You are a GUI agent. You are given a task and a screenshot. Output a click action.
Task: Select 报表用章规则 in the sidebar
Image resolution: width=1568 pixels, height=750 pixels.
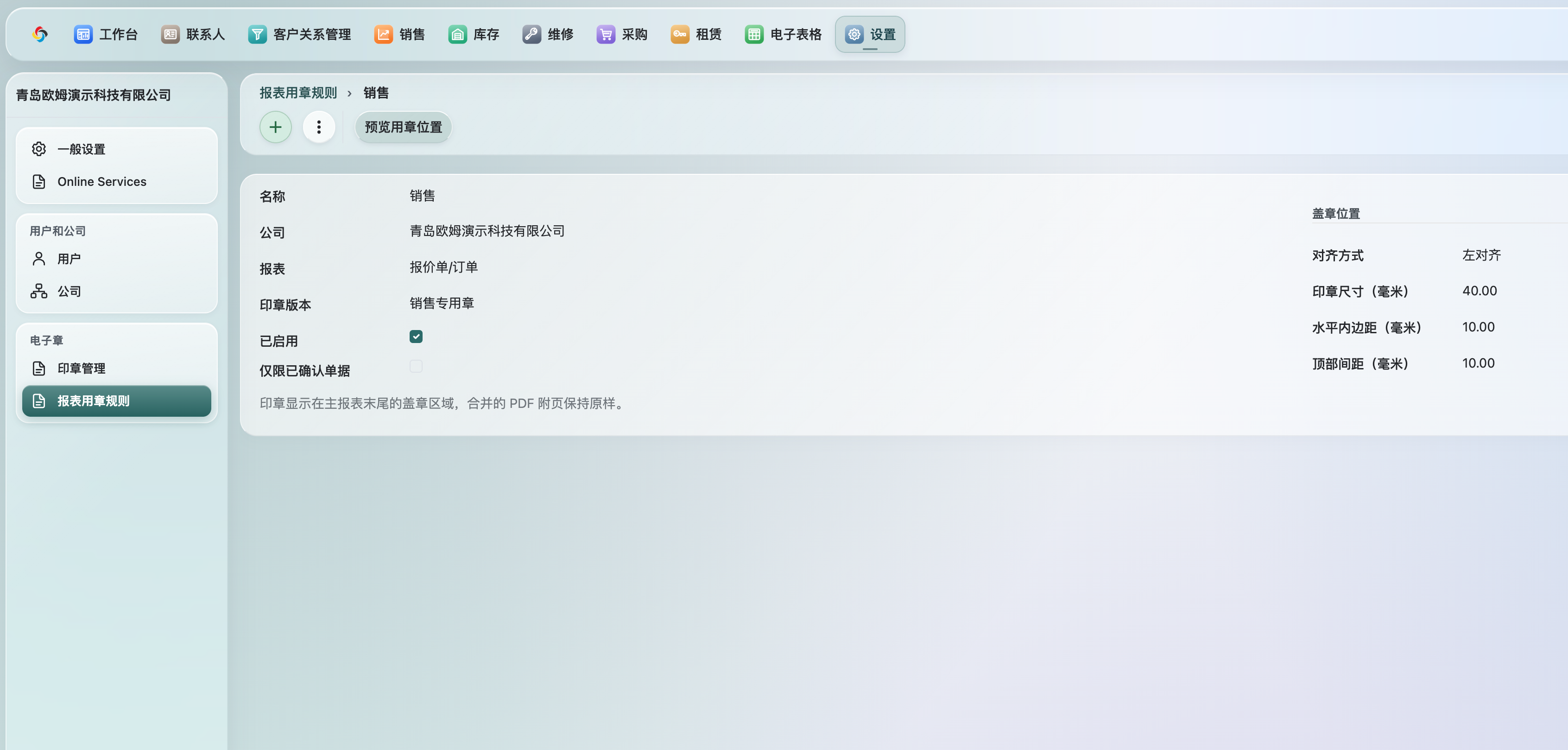116,400
